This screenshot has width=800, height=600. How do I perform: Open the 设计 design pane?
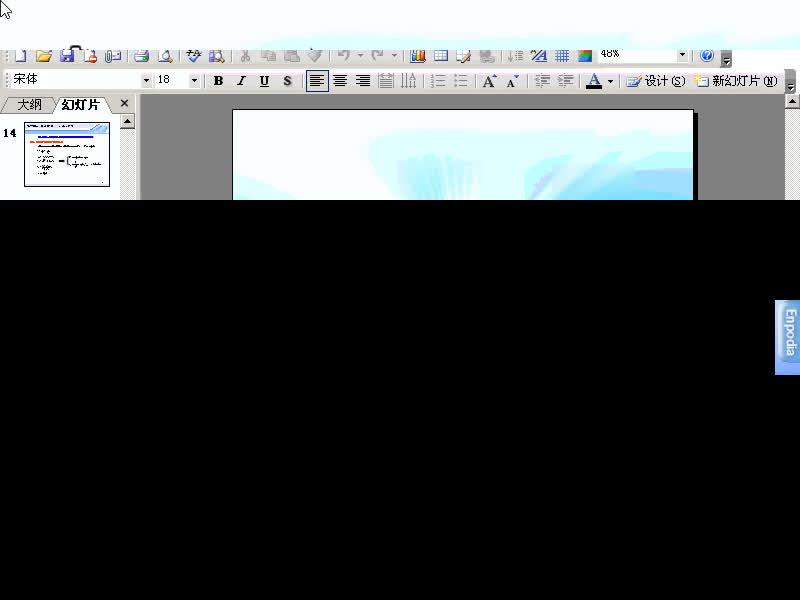tap(656, 81)
